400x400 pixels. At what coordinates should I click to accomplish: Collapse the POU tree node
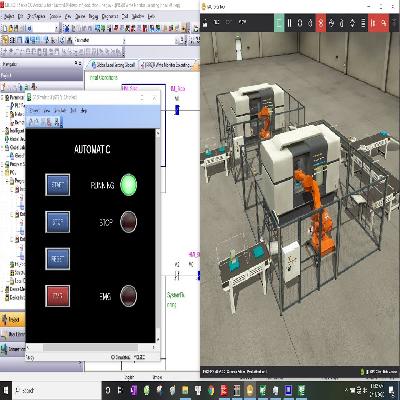click(3, 173)
